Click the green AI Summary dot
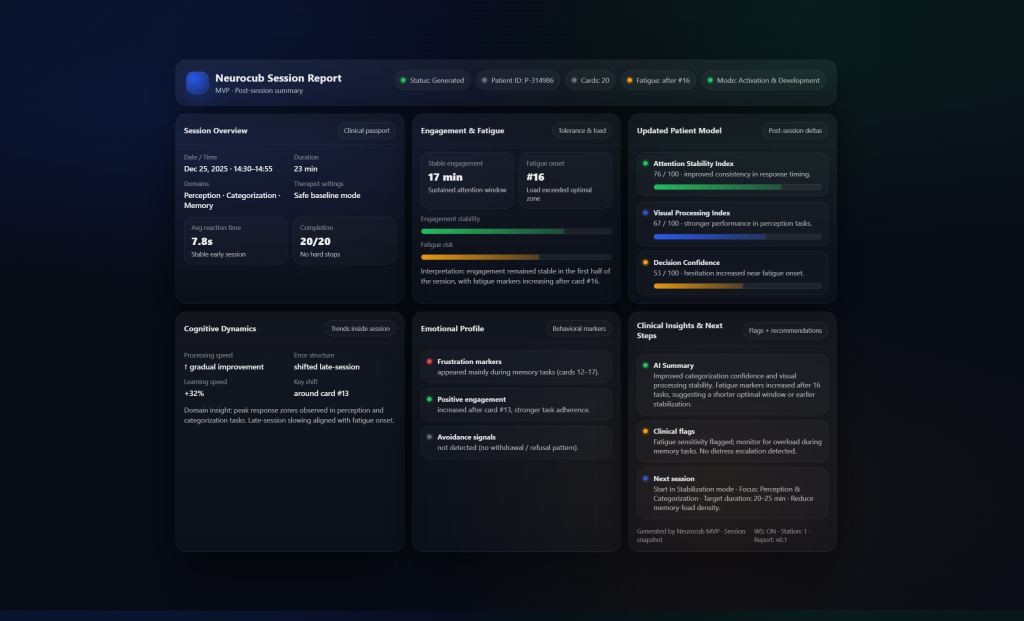This screenshot has width=1024, height=621. pos(645,365)
